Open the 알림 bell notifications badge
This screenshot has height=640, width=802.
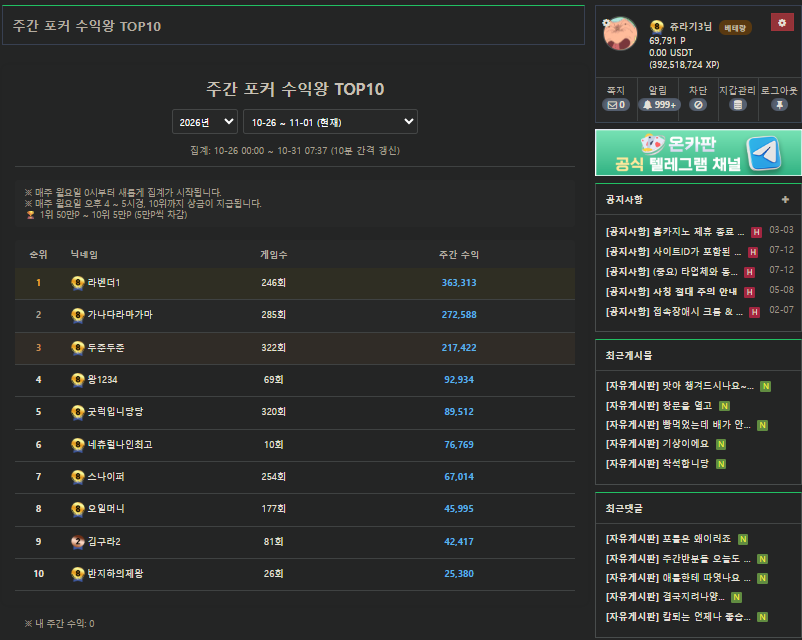659,105
